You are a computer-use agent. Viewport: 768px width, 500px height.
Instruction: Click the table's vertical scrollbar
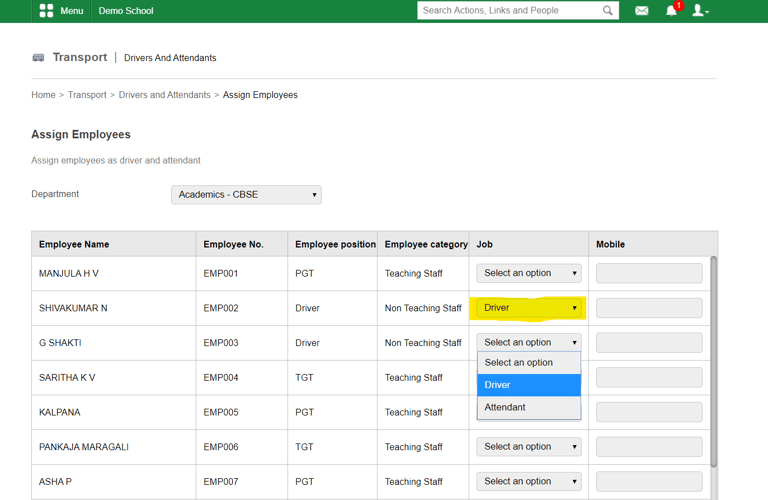[713, 360]
